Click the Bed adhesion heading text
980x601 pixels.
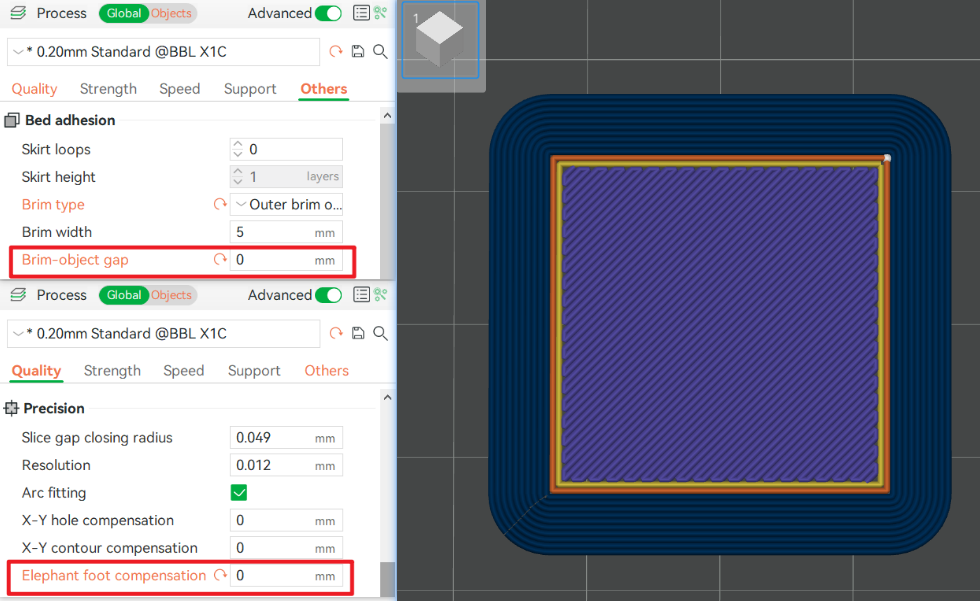[x=70, y=120]
